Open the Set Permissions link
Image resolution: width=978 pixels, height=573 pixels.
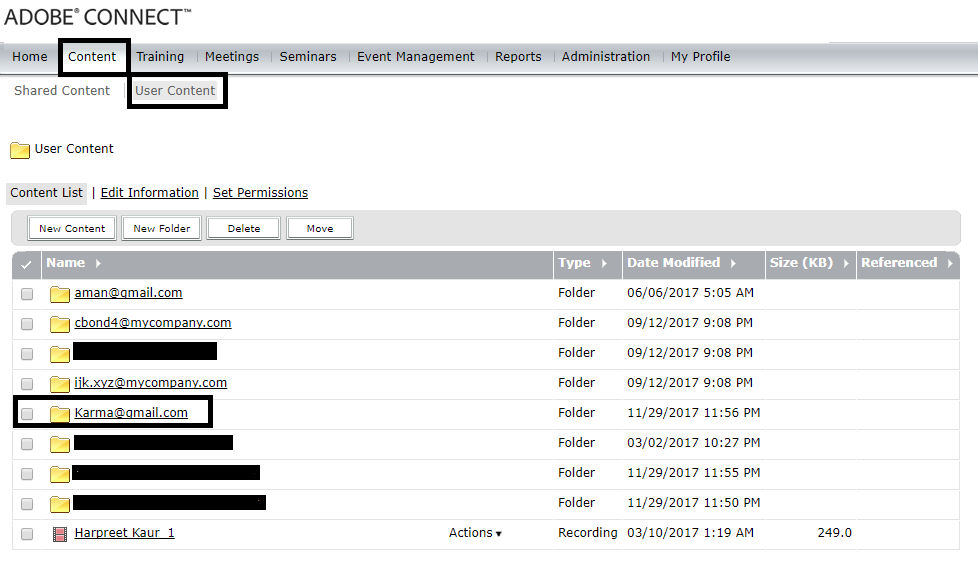tap(260, 193)
